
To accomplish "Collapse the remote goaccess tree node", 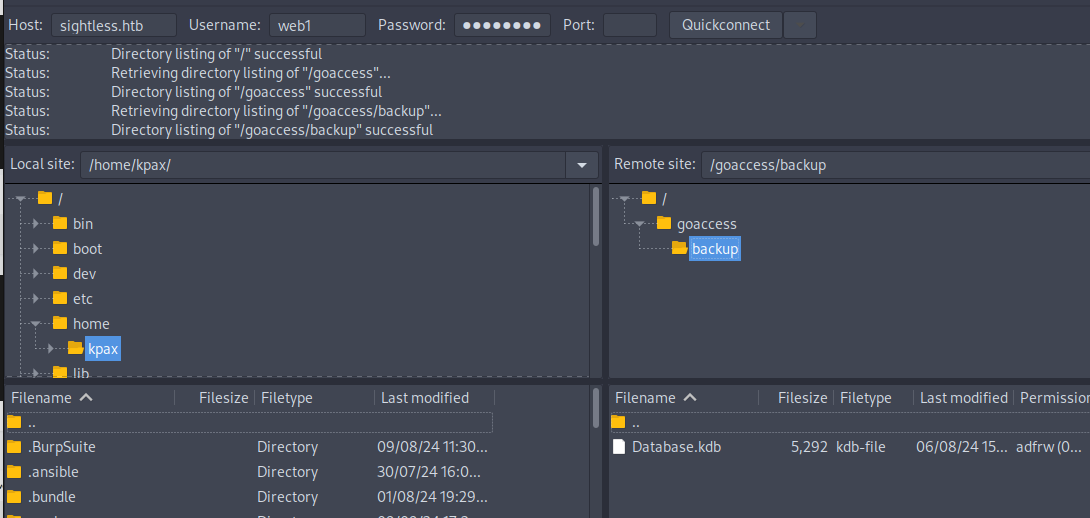I will [640, 224].
